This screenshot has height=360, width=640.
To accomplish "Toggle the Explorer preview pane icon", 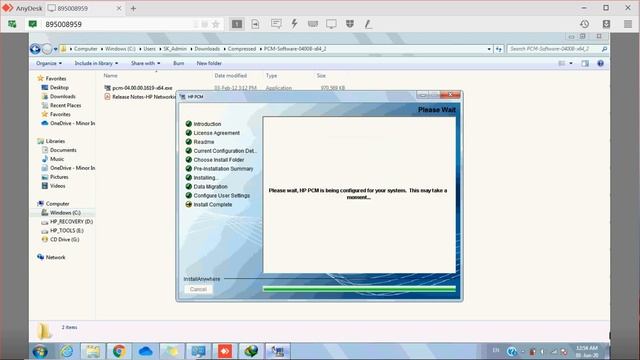I will 585,63.
